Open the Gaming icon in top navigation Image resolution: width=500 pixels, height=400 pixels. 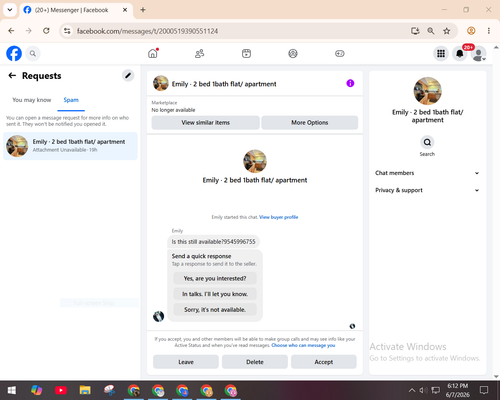[340, 53]
